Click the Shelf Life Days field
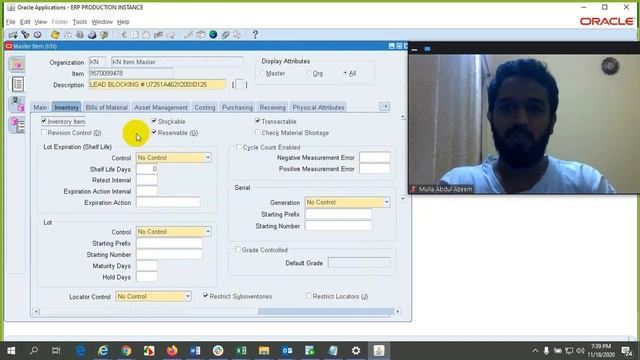The width and height of the screenshot is (640, 360). click(147, 169)
